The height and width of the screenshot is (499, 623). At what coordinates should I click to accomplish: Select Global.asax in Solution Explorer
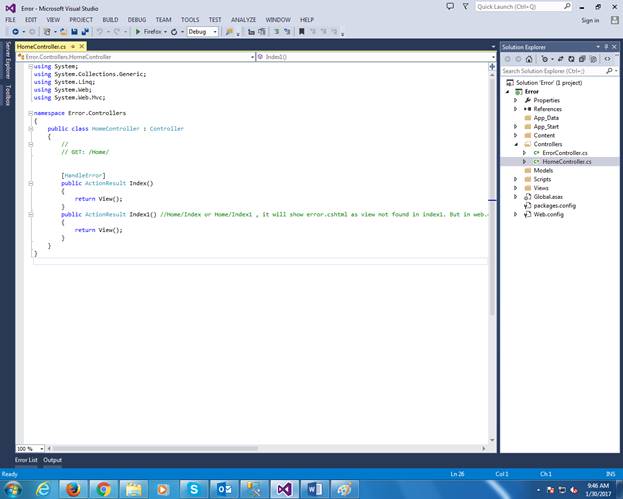[548, 197]
